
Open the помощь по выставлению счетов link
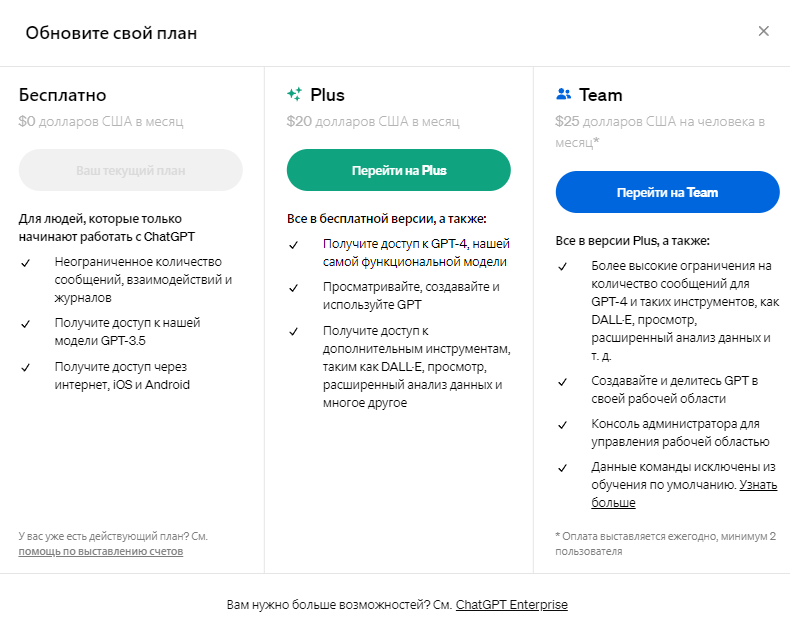point(101,551)
